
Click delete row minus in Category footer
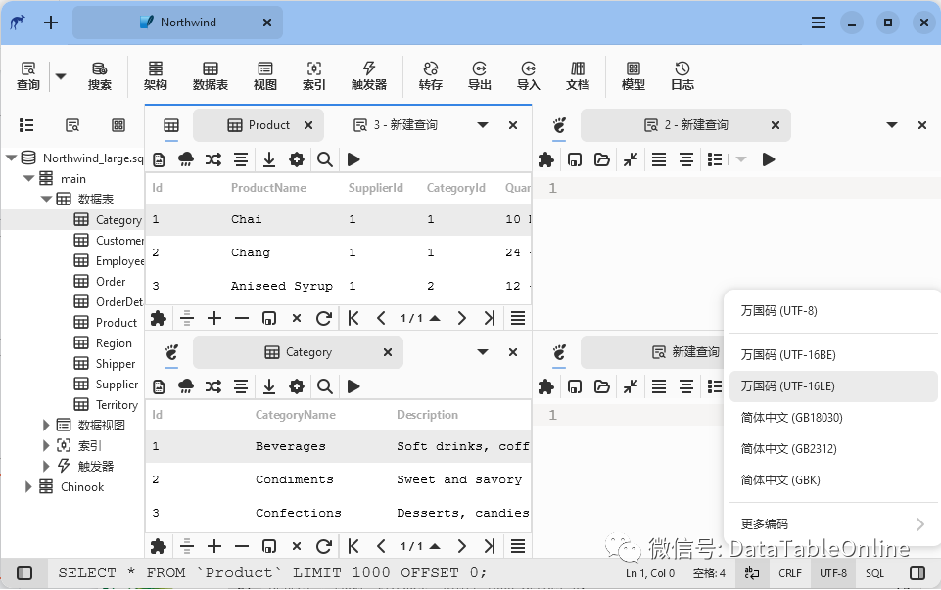coord(242,546)
